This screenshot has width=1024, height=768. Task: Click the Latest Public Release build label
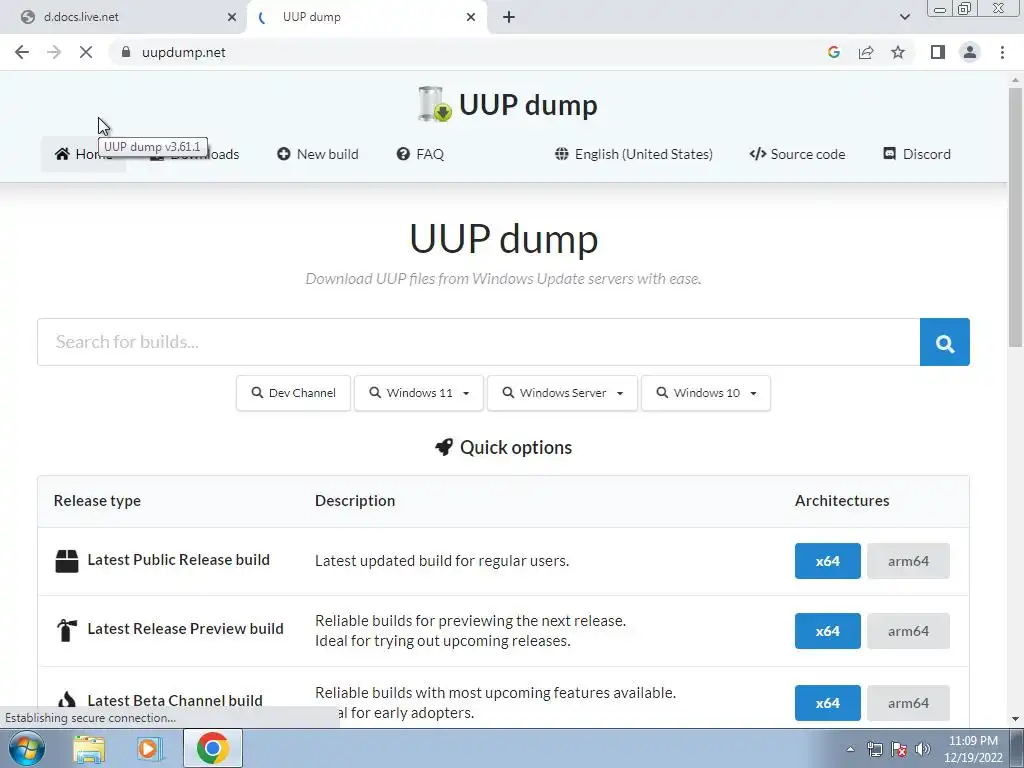178,560
